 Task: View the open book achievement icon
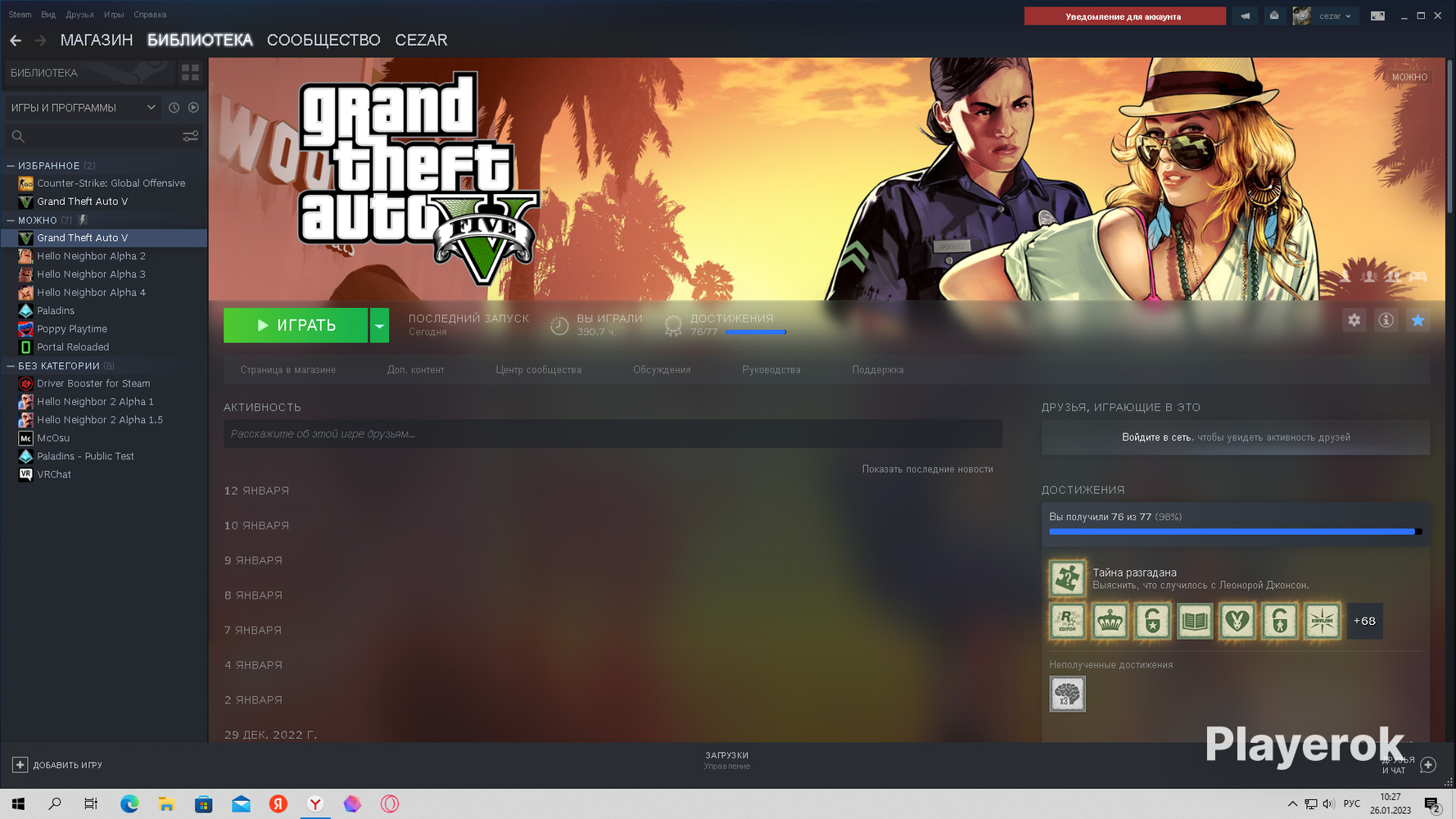coord(1195,621)
